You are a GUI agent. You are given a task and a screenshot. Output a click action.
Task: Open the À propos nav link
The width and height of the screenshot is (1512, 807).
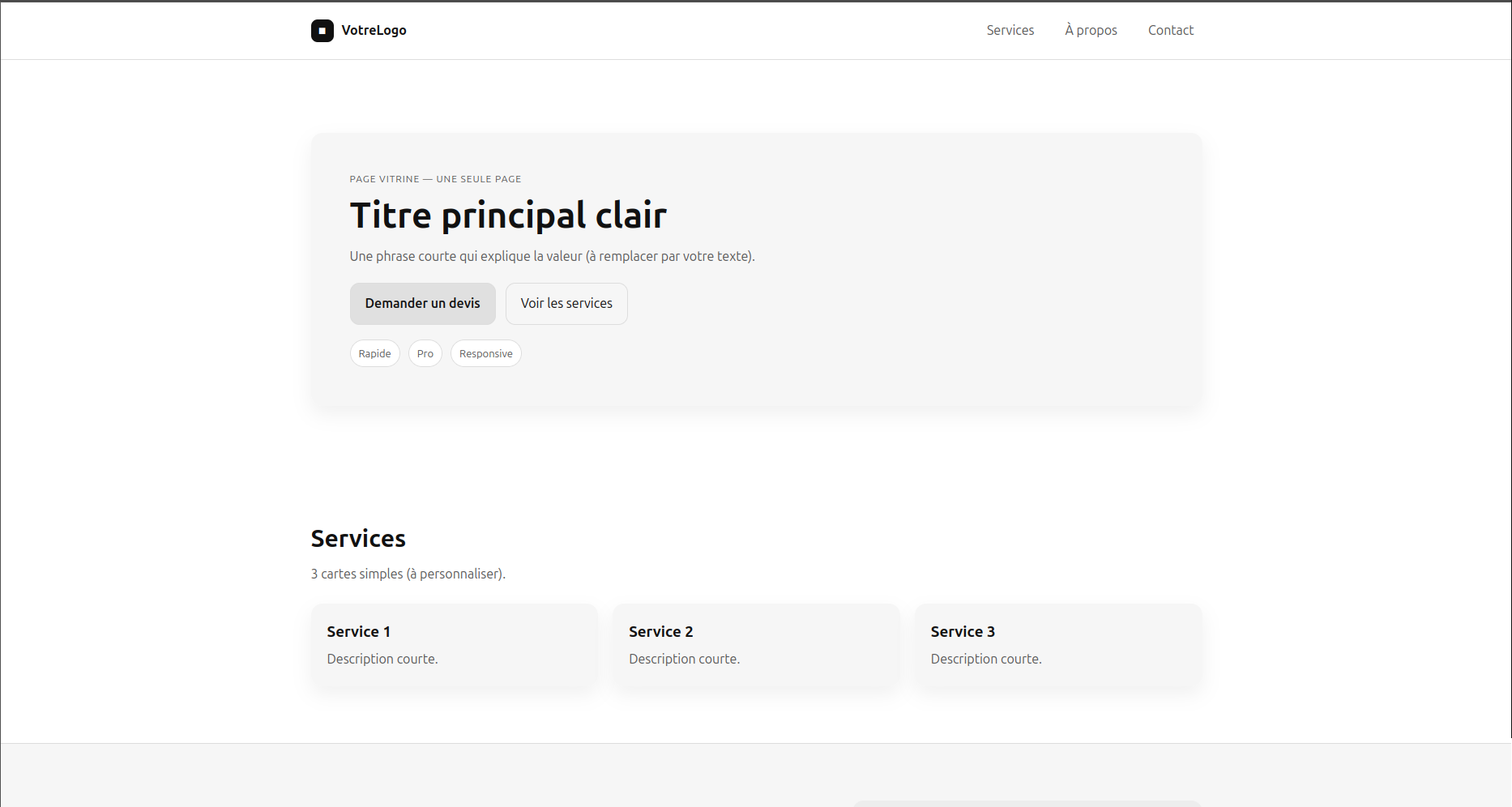tap(1090, 30)
